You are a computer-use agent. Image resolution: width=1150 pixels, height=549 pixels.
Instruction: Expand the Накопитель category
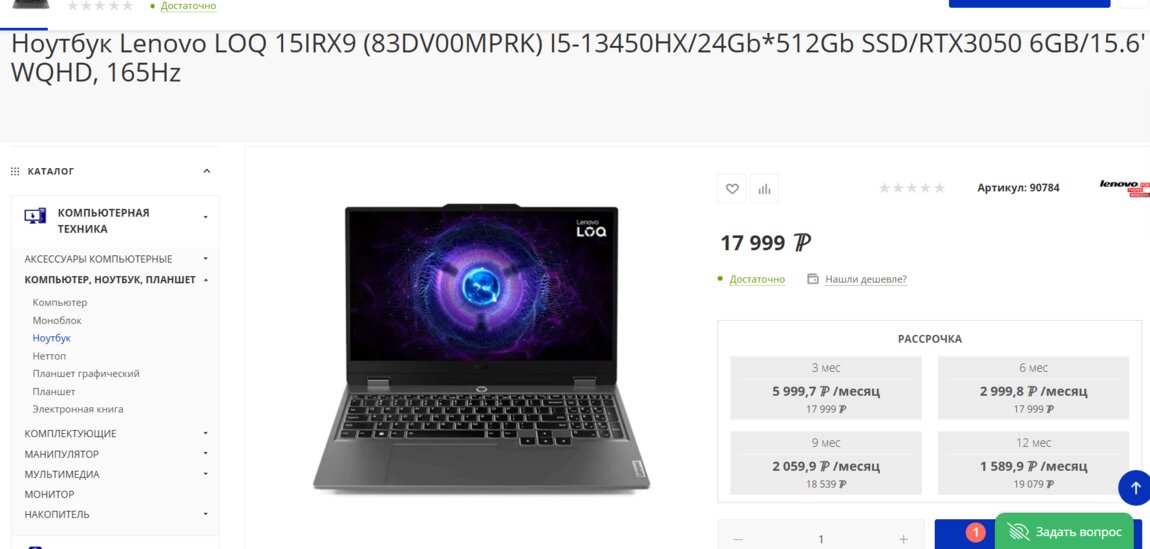click(x=205, y=515)
